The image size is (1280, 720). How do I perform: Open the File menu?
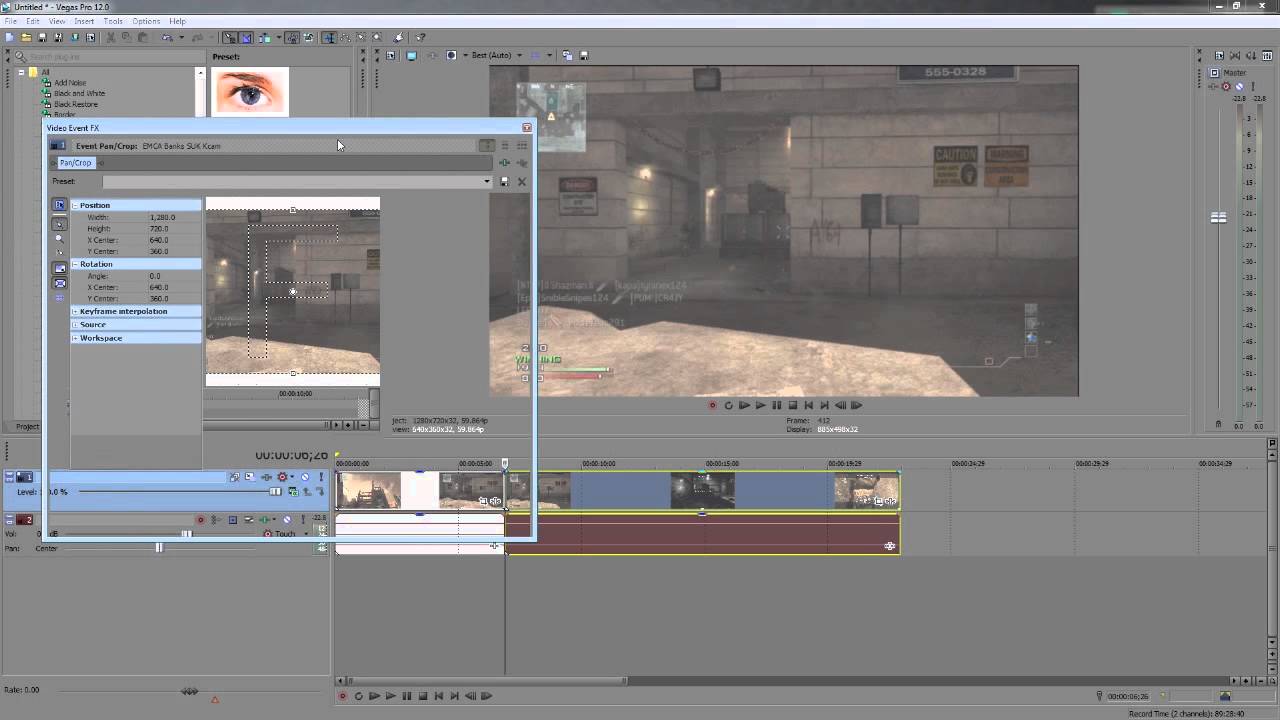pyautogui.click(x=10, y=21)
